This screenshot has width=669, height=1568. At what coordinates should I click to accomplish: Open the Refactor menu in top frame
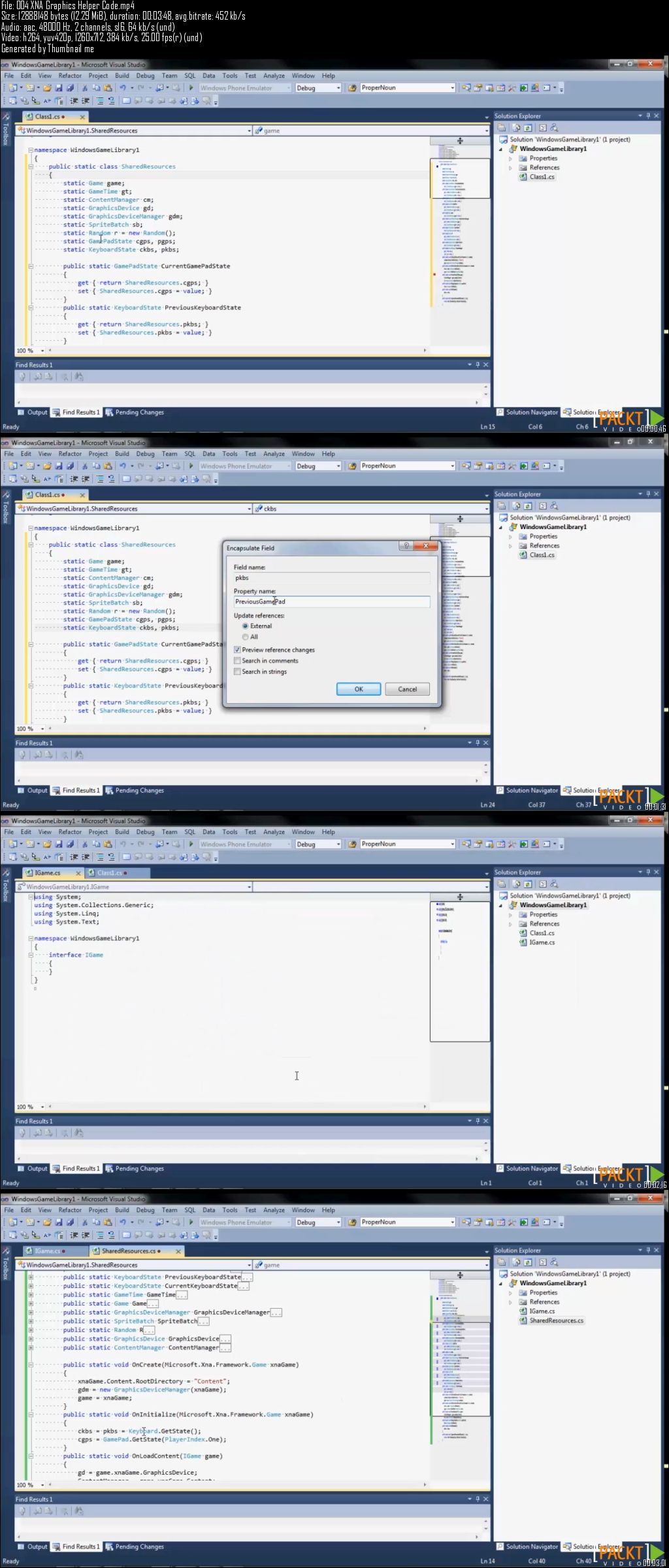[70, 76]
